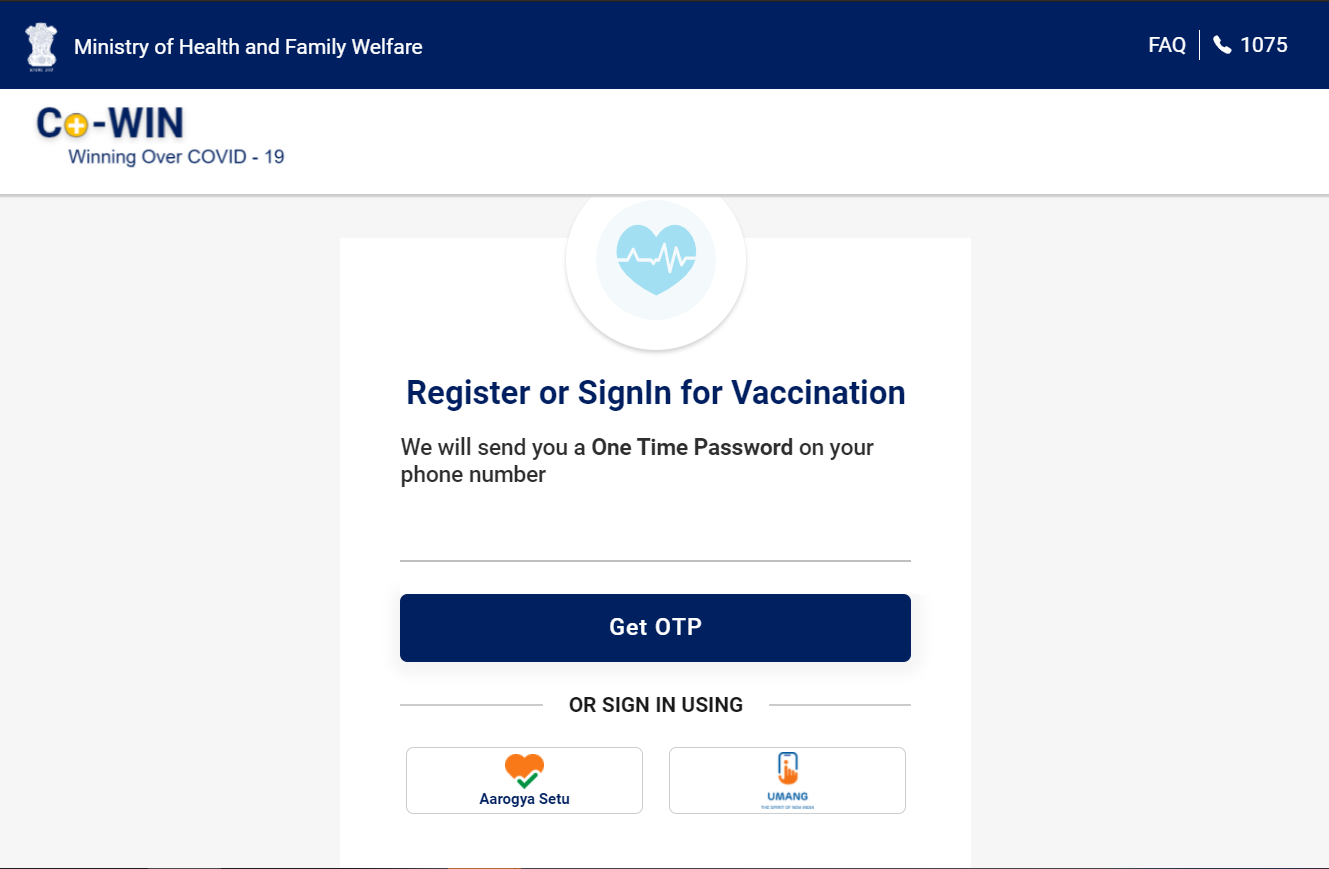Open the FAQ page
Viewport: 1329px width, 869px height.
[1166, 45]
